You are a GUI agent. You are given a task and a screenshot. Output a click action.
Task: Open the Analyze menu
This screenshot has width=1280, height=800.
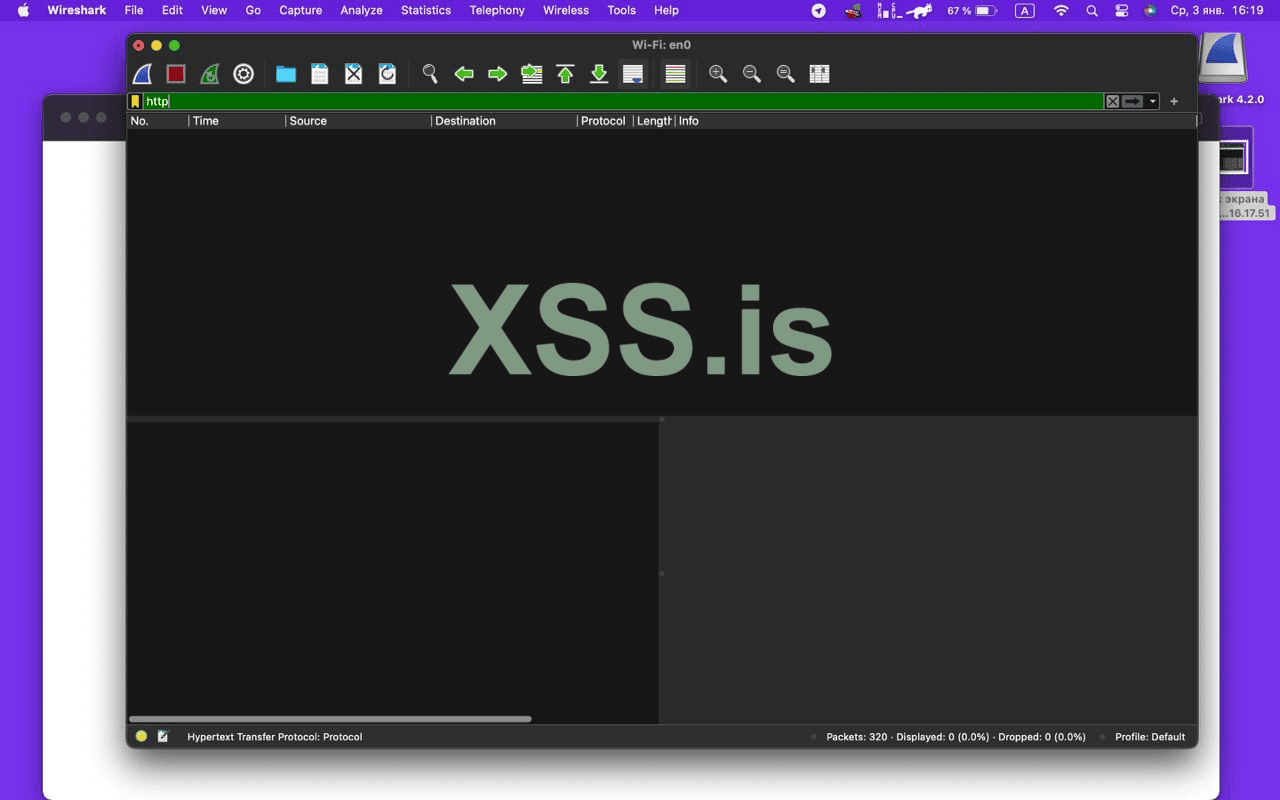[x=361, y=10]
